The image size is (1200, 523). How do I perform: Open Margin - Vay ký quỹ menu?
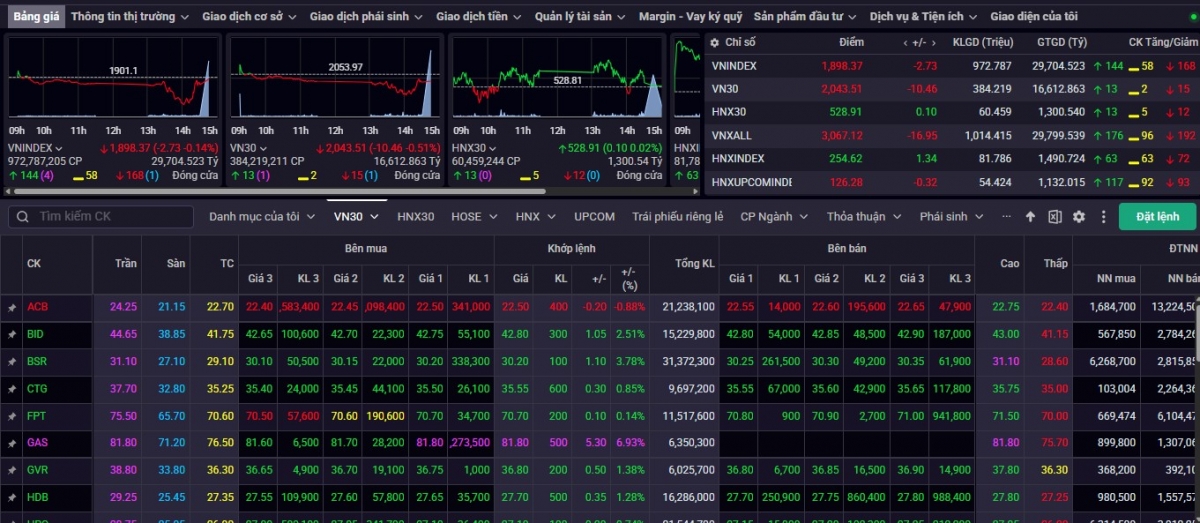[690, 16]
